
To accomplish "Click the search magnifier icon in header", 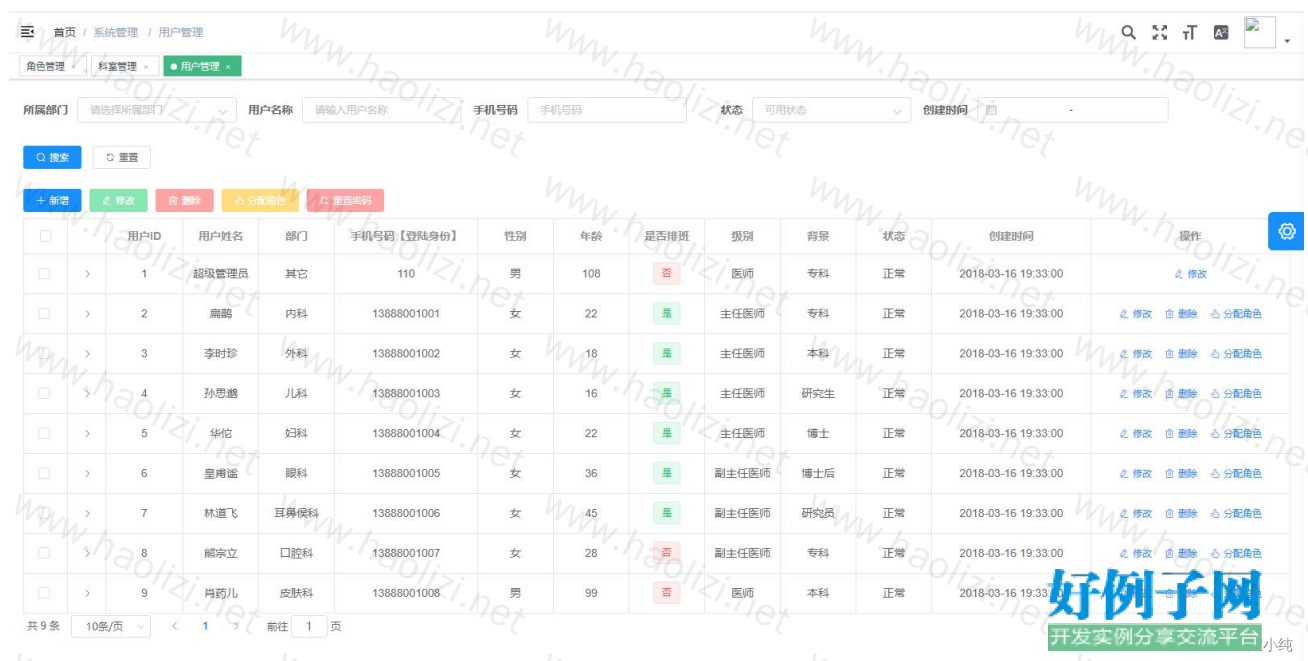I will [1128, 32].
